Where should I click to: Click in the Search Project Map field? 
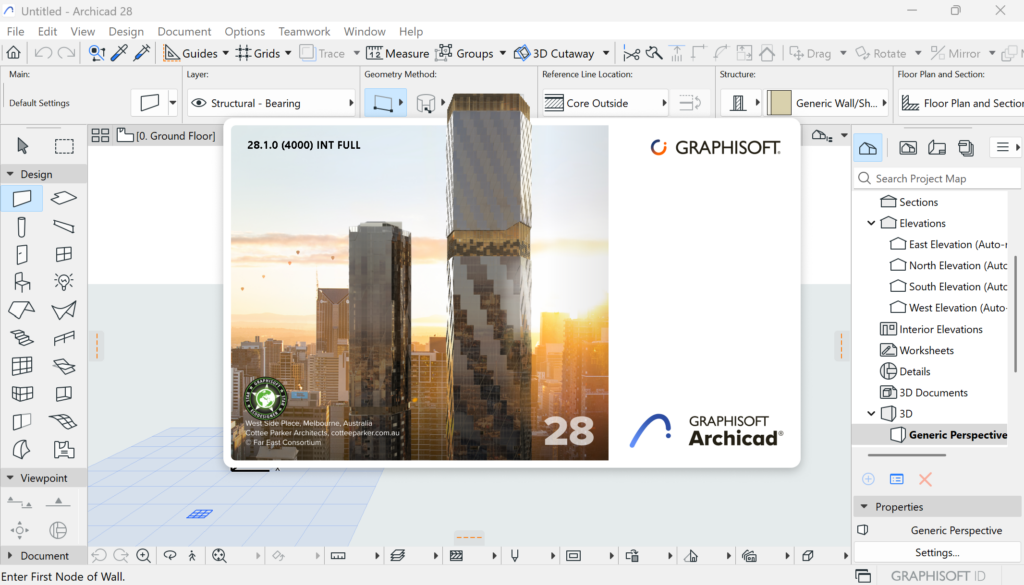tap(937, 178)
